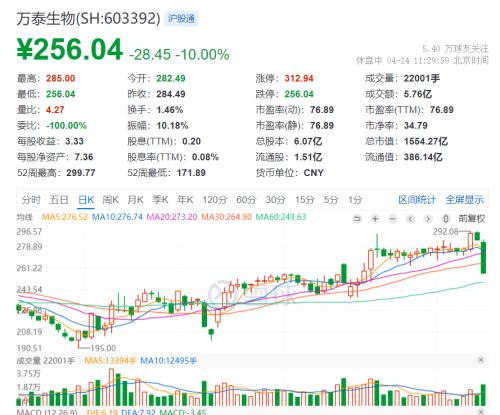Click the current price ¥256.04
This screenshot has height=415, width=500.
pos(70,50)
